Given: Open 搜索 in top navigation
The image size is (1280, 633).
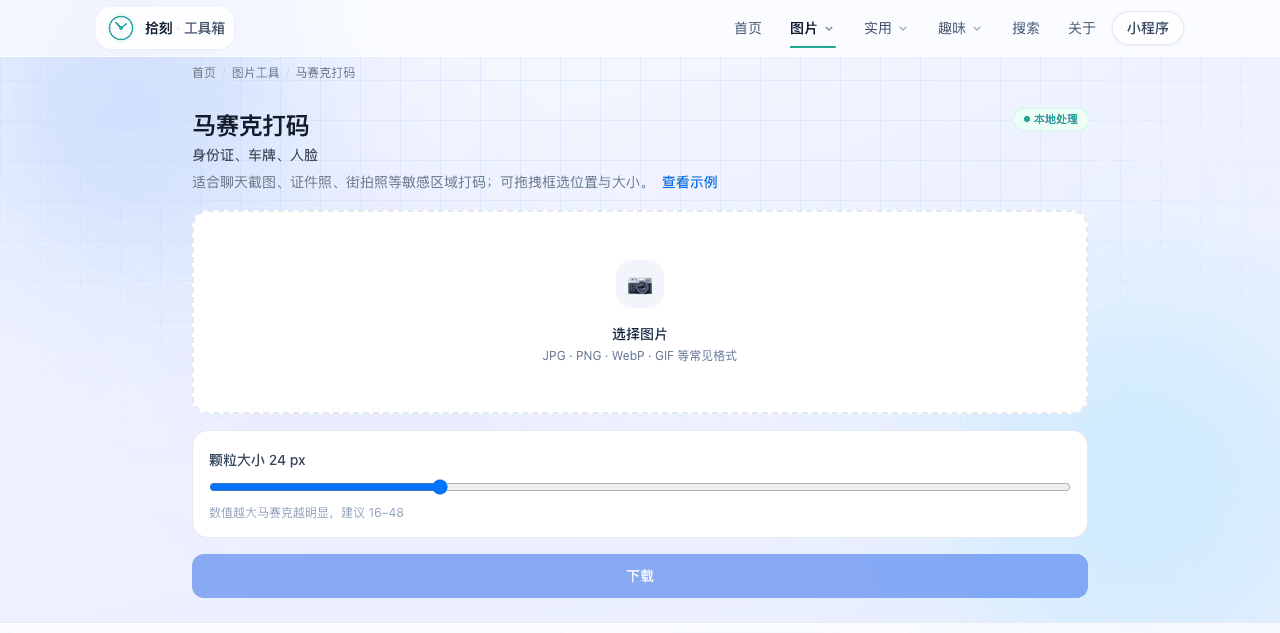Looking at the screenshot, I should click(x=1026, y=28).
